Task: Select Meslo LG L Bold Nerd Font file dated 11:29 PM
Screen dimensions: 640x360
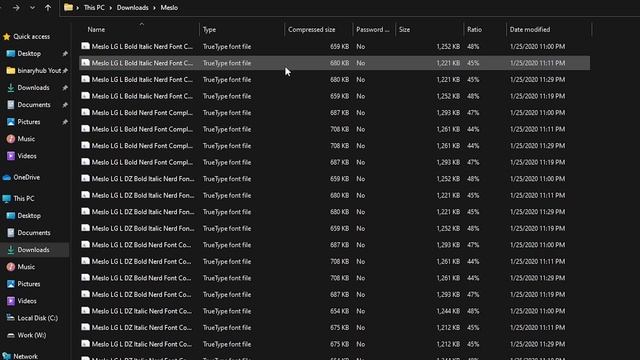Action: [x=334, y=146]
